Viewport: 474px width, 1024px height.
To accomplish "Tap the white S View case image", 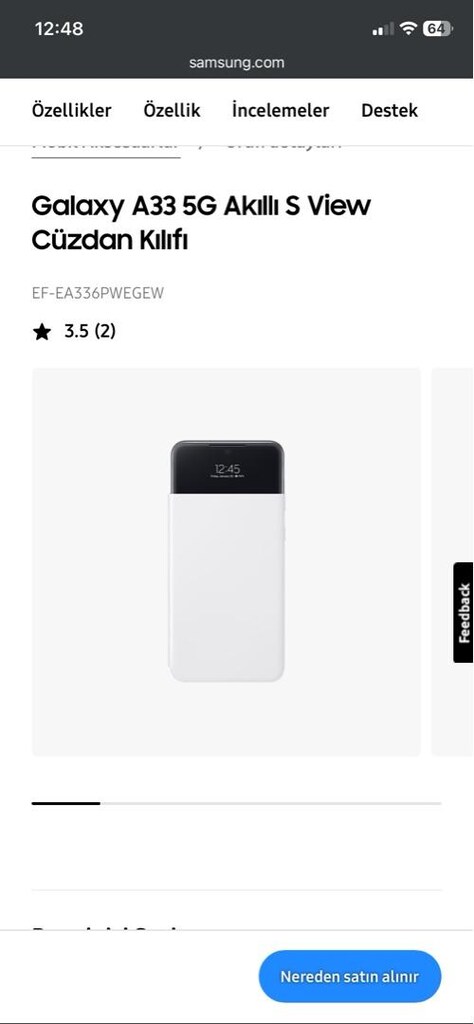I will (x=227, y=562).
